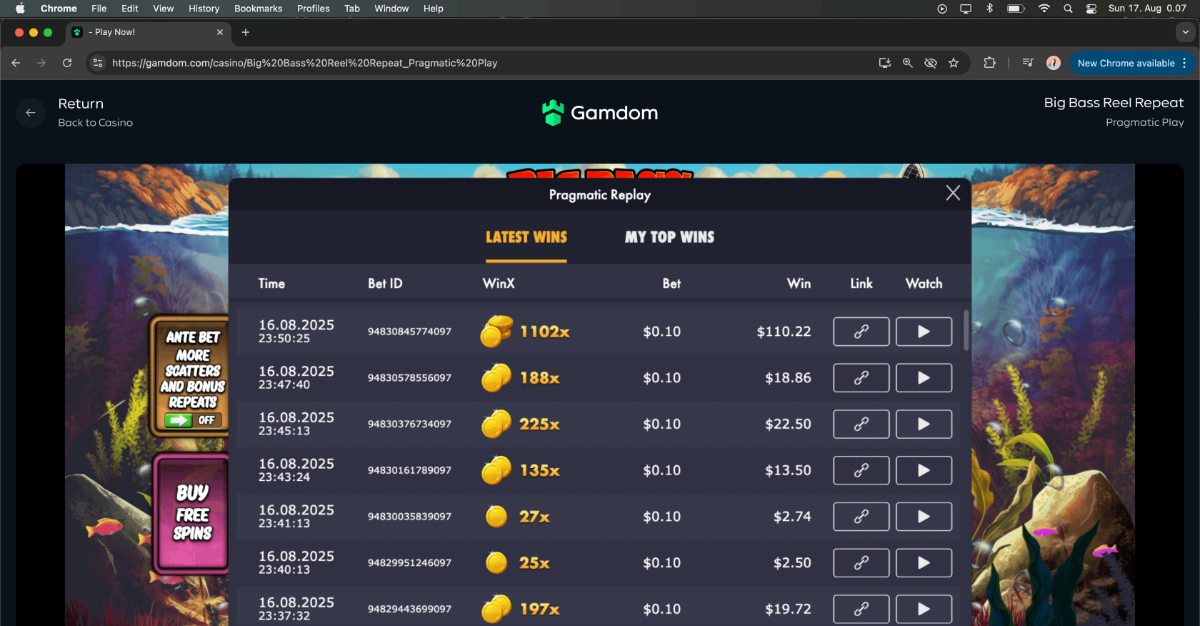The image size is (1200, 626).
Task: Open the Chrome app menu
Action: (x=59, y=8)
